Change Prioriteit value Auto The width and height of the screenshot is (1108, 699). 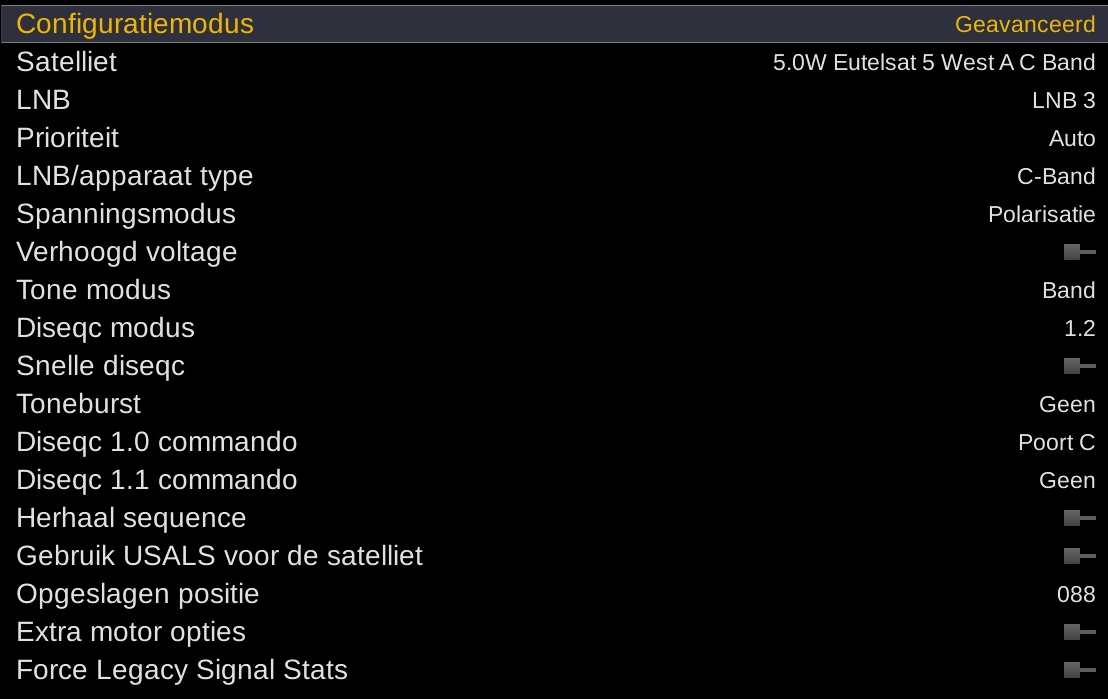[x=1072, y=138]
